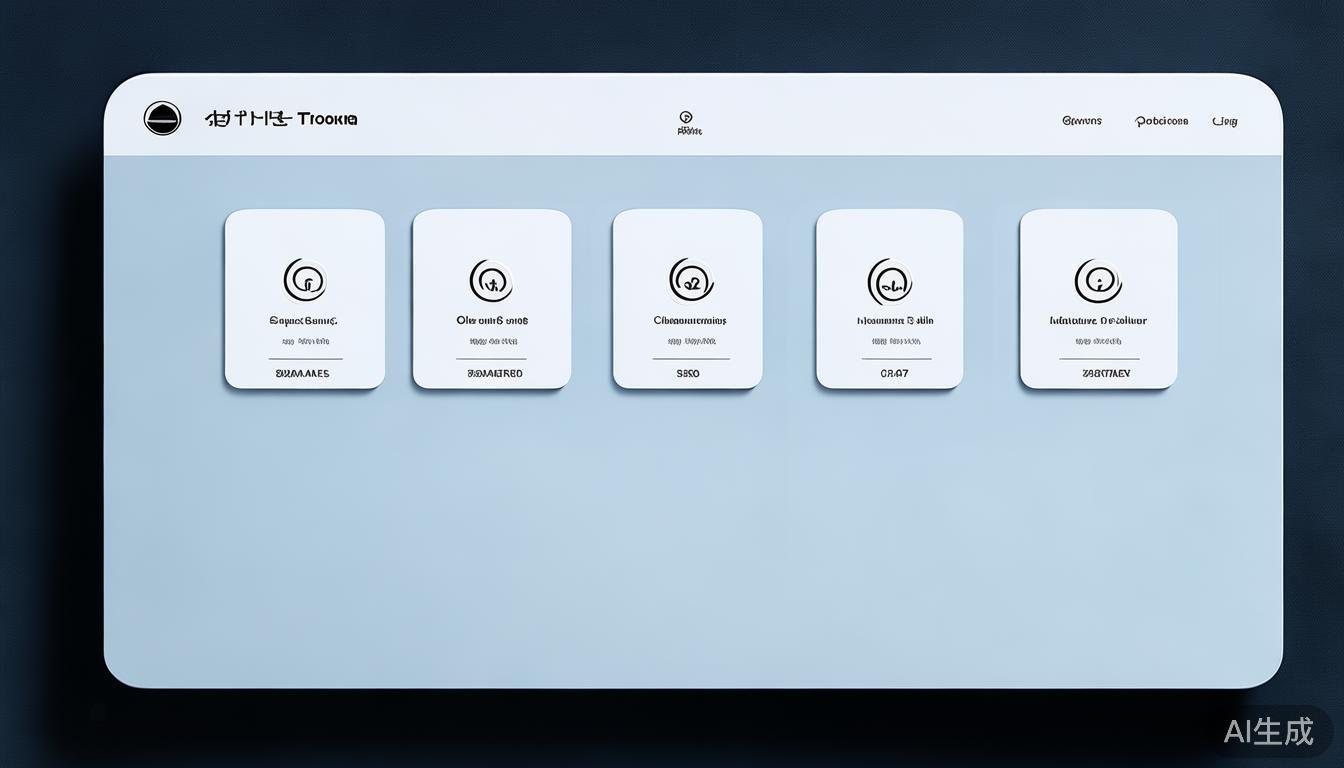Select the title text on the third card
Image resolution: width=1344 pixels, height=768 pixels.
(690, 321)
